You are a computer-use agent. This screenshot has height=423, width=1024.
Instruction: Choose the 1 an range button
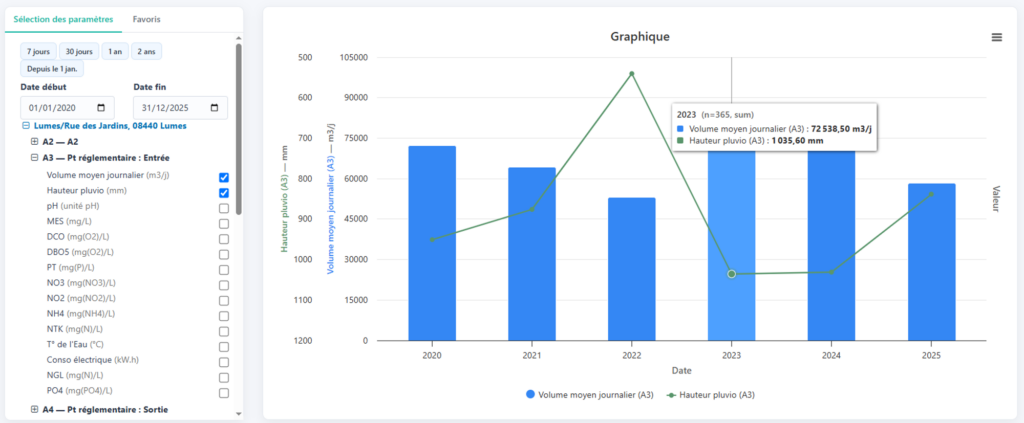[x=115, y=52]
